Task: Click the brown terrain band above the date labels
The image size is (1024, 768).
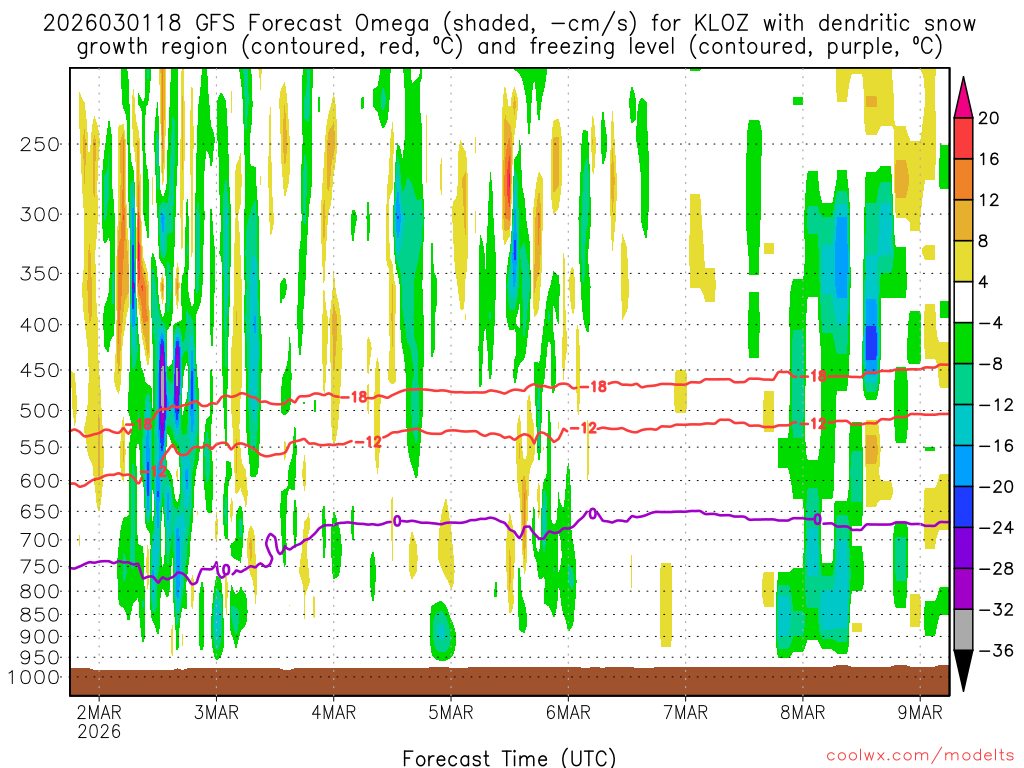Action: [509, 681]
